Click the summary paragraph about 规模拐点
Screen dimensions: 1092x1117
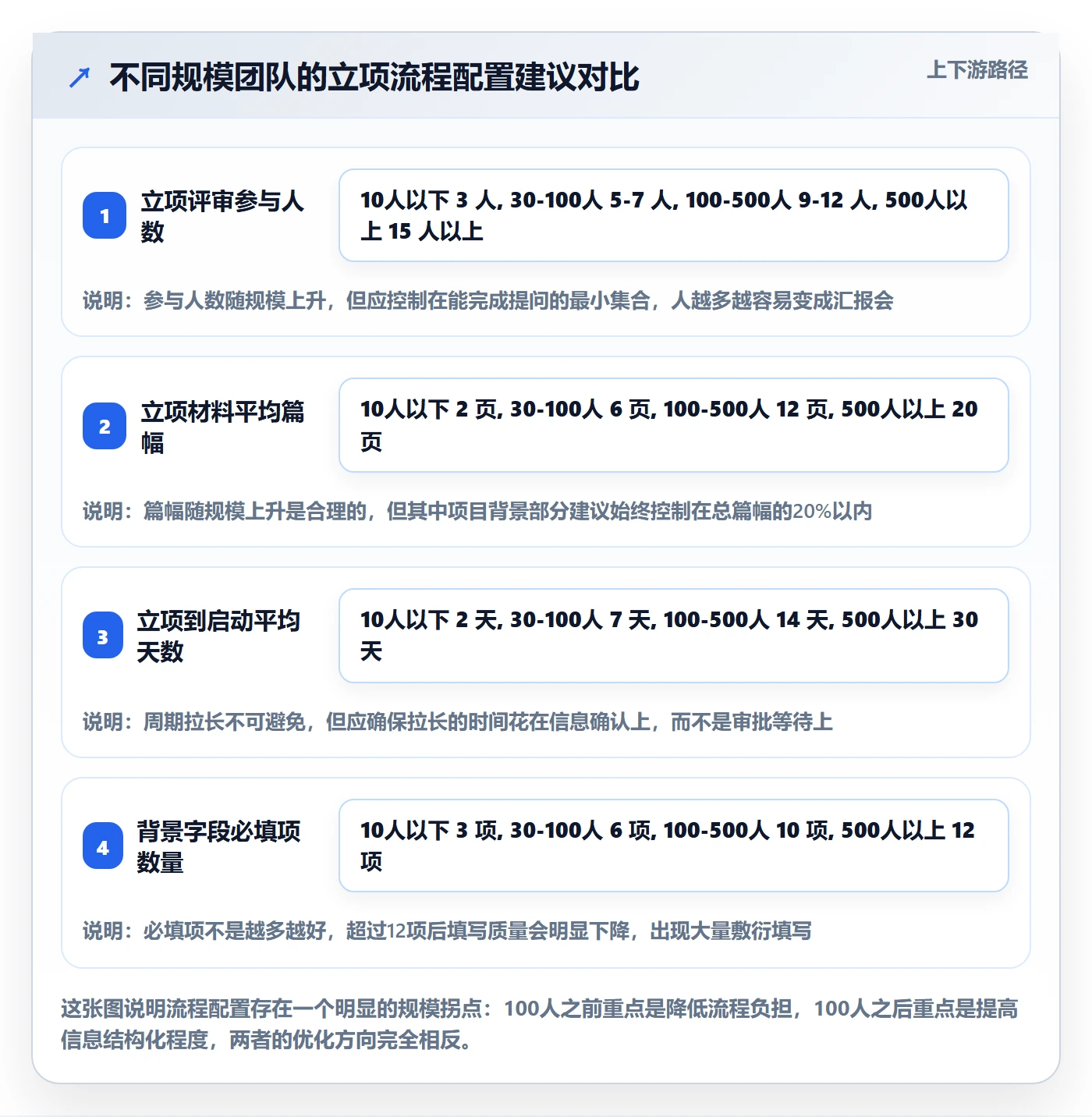pyautogui.click(x=540, y=1024)
